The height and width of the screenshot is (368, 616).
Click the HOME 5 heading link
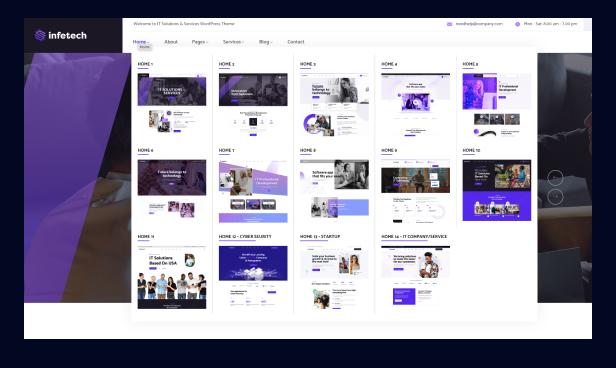[x=470, y=64]
